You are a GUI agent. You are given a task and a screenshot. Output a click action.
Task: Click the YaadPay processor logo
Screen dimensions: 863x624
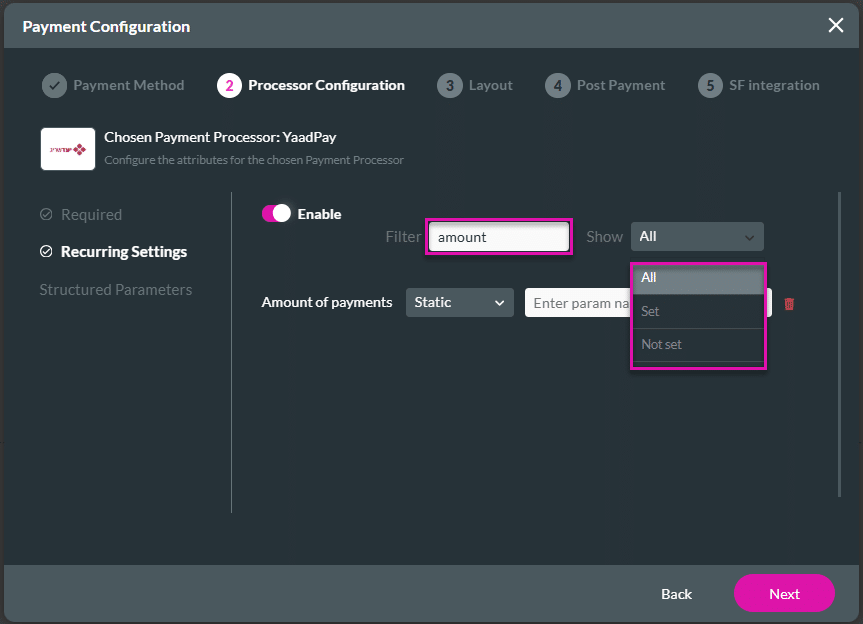click(x=68, y=149)
